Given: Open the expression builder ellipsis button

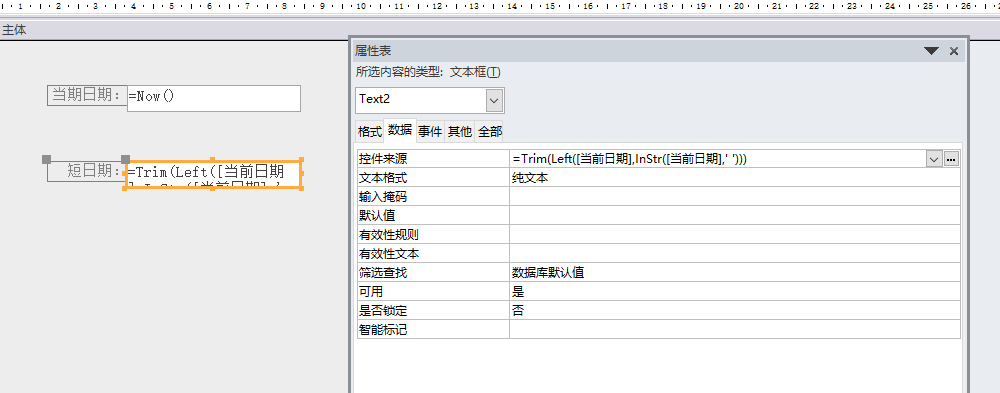Looking at the screenshot, I should [x=952, y=159].
